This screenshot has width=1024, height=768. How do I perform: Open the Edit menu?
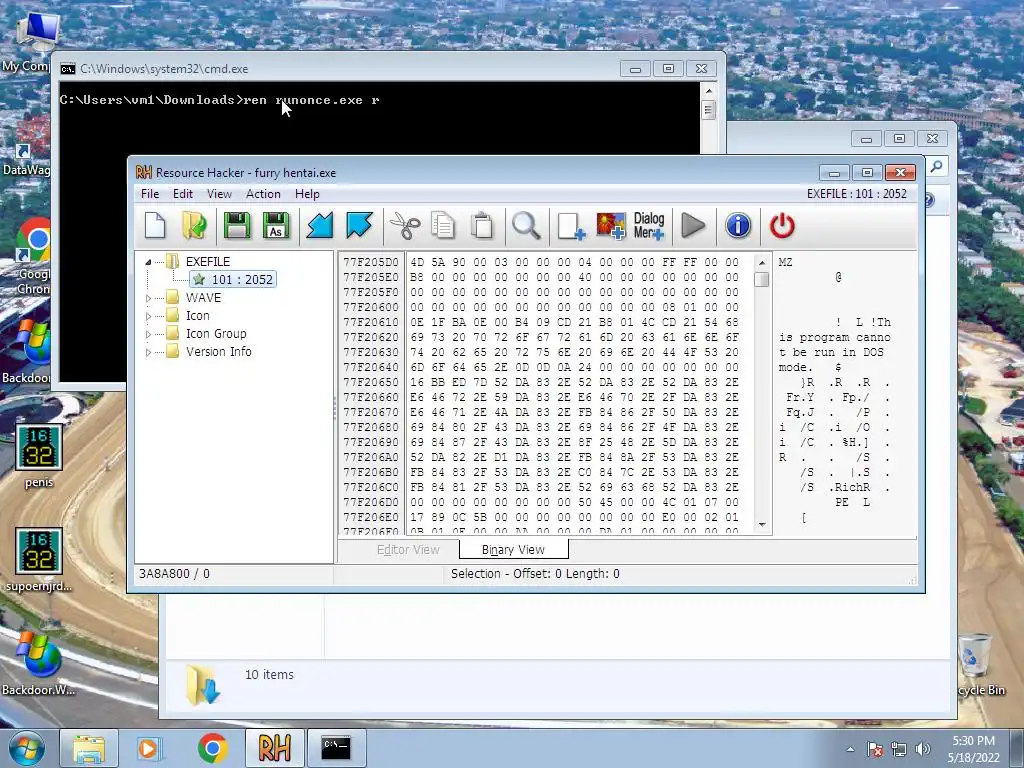183,194
